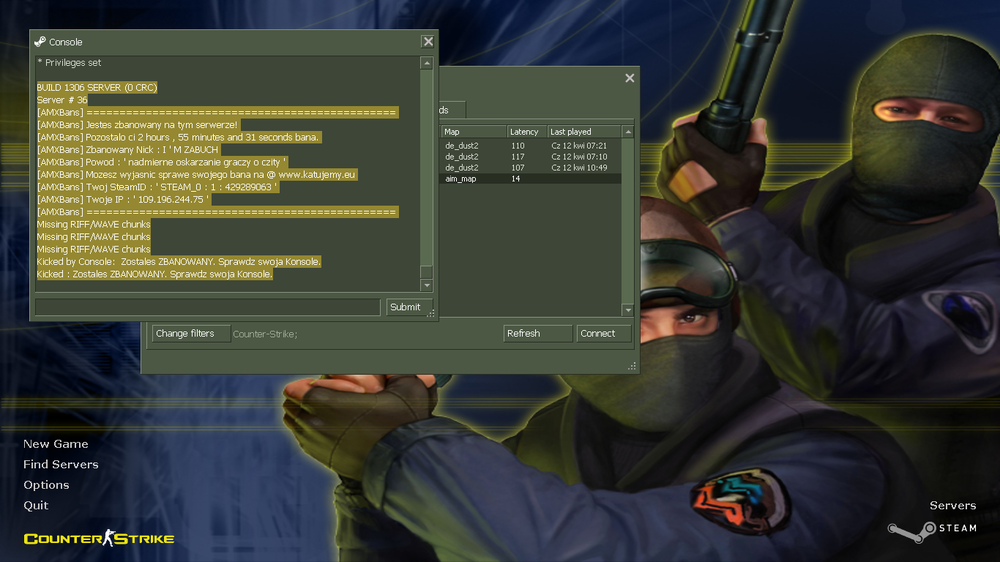1000x562 pixels.
Task: Click console scrollbar down arrow
Action: click(x=427, y=285)
